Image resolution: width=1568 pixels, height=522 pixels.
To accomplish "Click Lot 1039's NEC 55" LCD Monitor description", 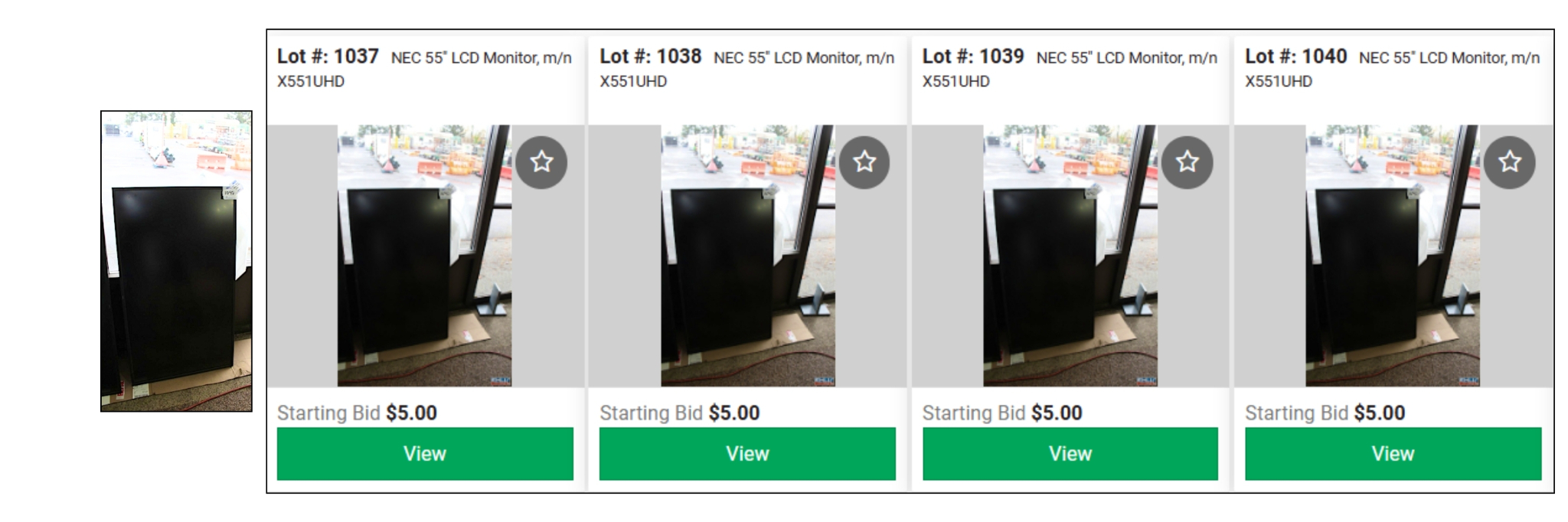I will click(x=1070, y=69).
